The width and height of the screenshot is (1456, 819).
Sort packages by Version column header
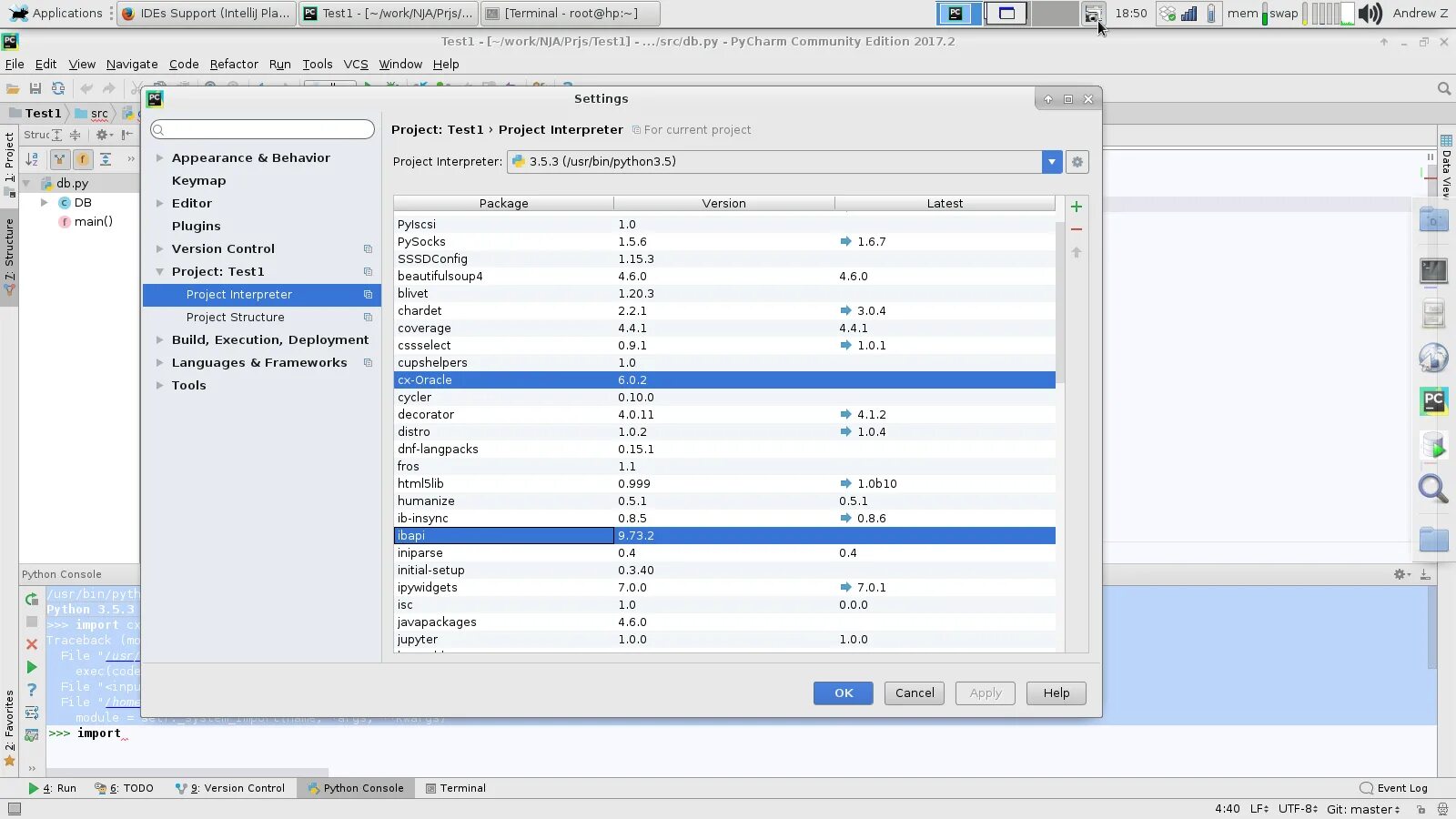tap(724, 204)
